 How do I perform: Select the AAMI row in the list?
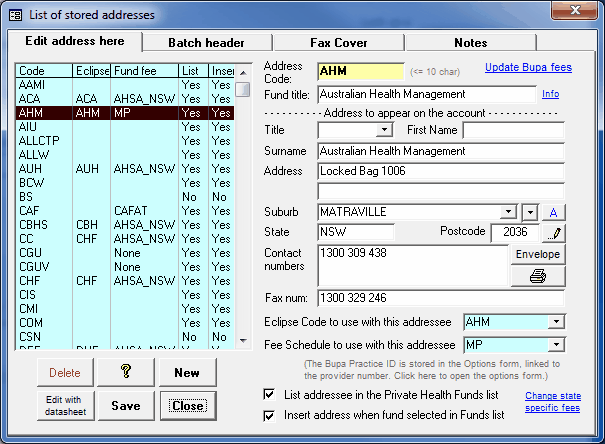(125, 84)
